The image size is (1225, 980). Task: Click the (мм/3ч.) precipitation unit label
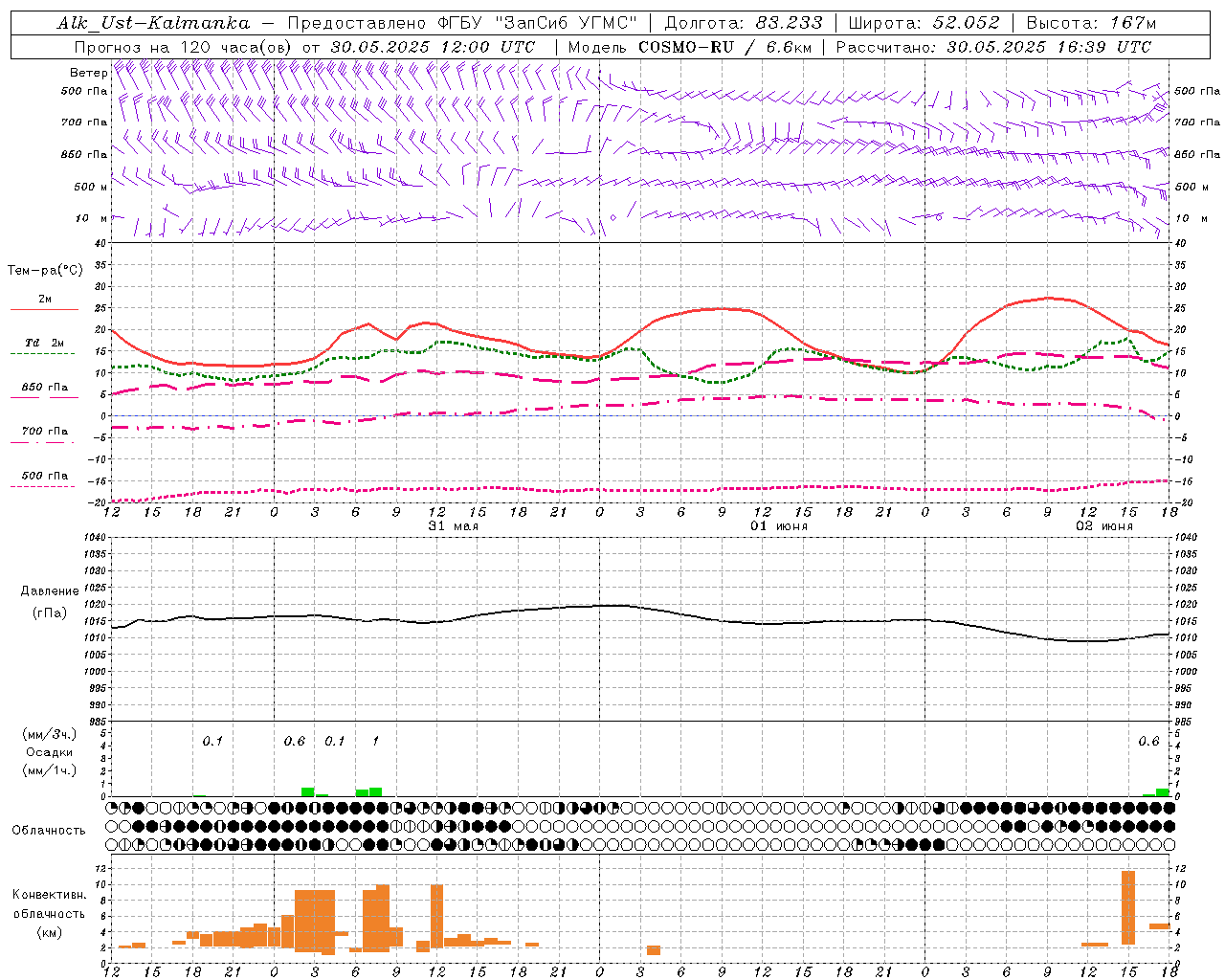coord(50,735)
